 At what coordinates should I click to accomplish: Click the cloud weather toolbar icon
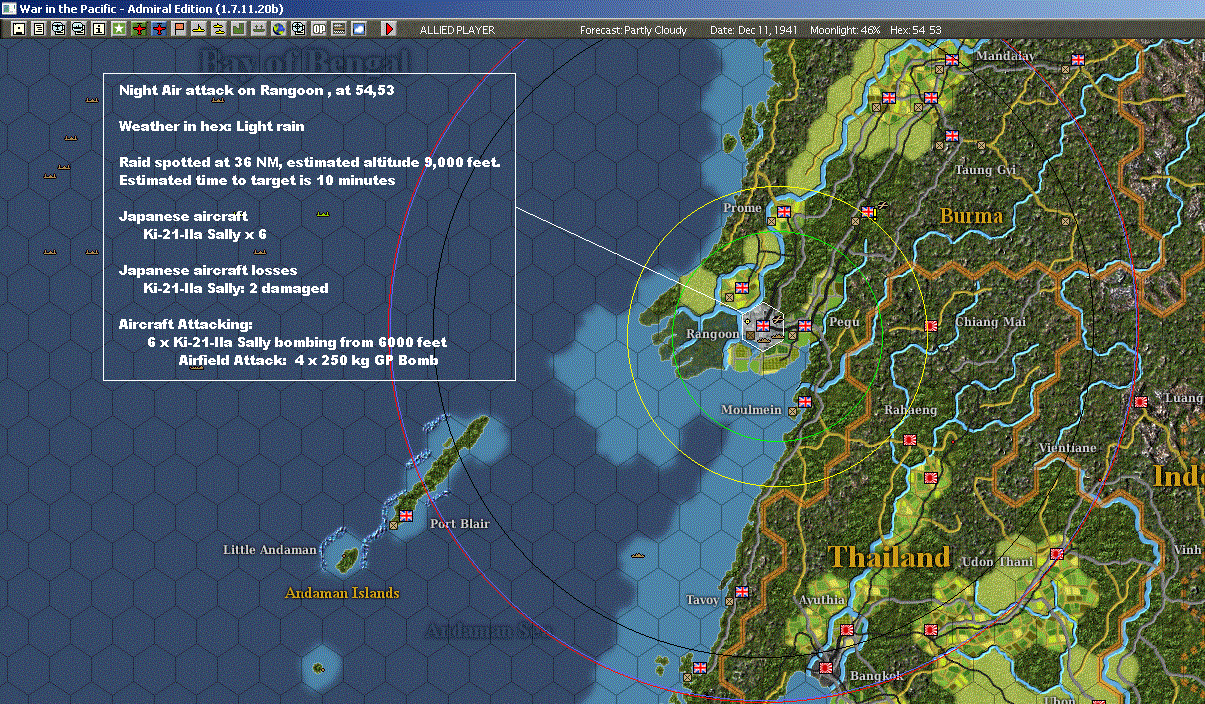359,30
